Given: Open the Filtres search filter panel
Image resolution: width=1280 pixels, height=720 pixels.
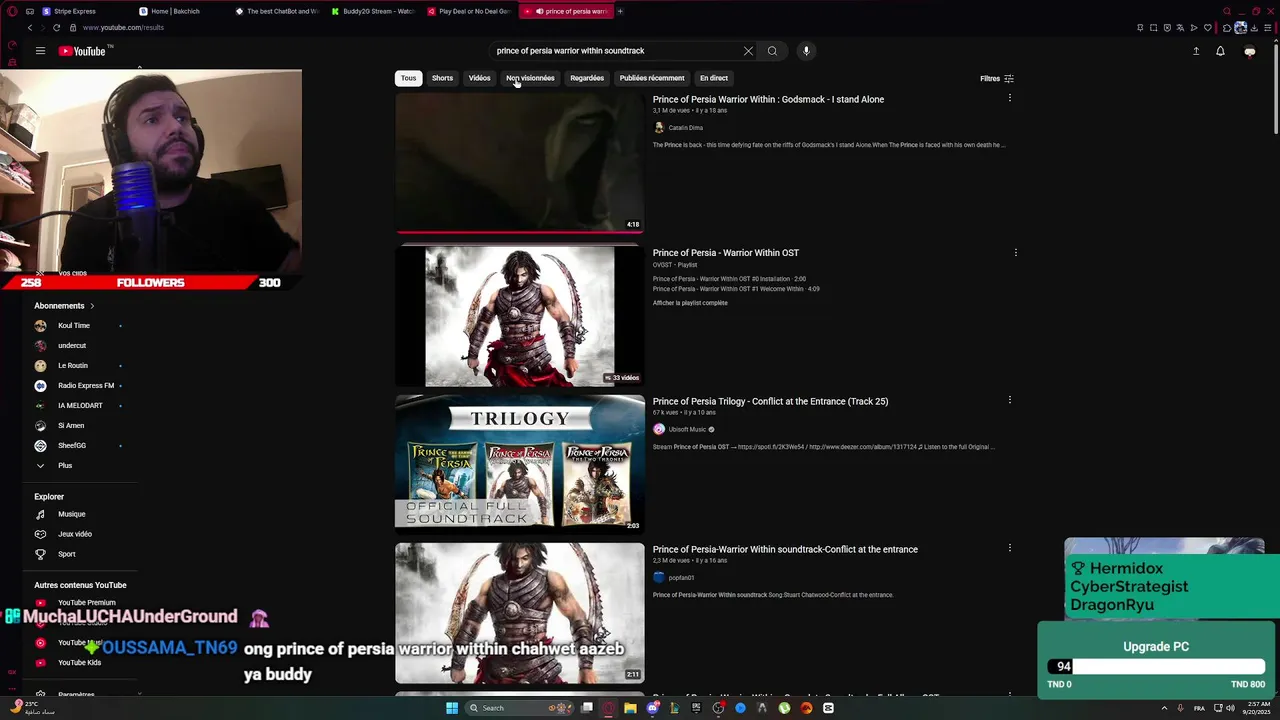Looking at the screenshot, I should click(x=997, y=78).
